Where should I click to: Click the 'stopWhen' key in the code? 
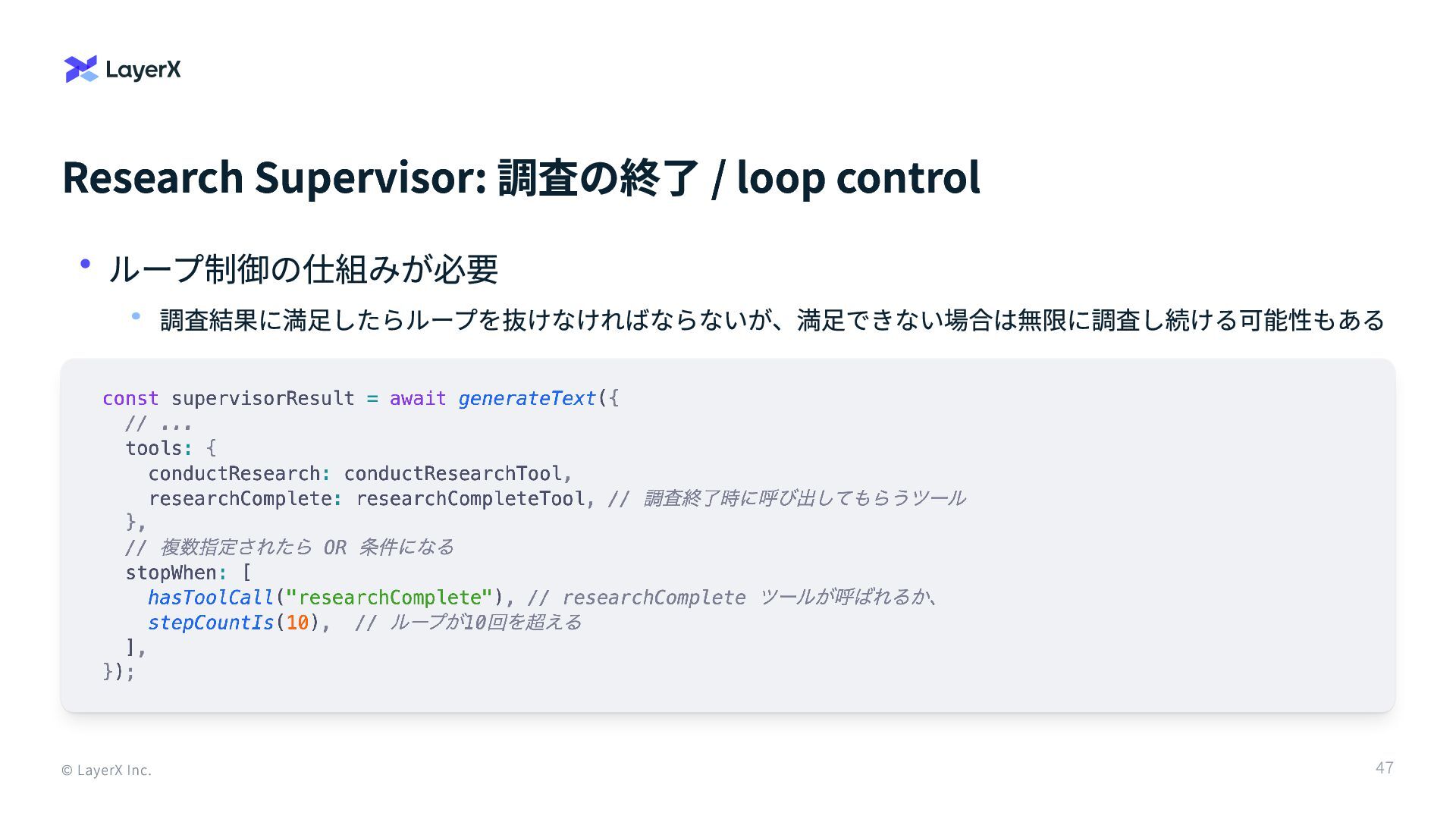[171, 573]
